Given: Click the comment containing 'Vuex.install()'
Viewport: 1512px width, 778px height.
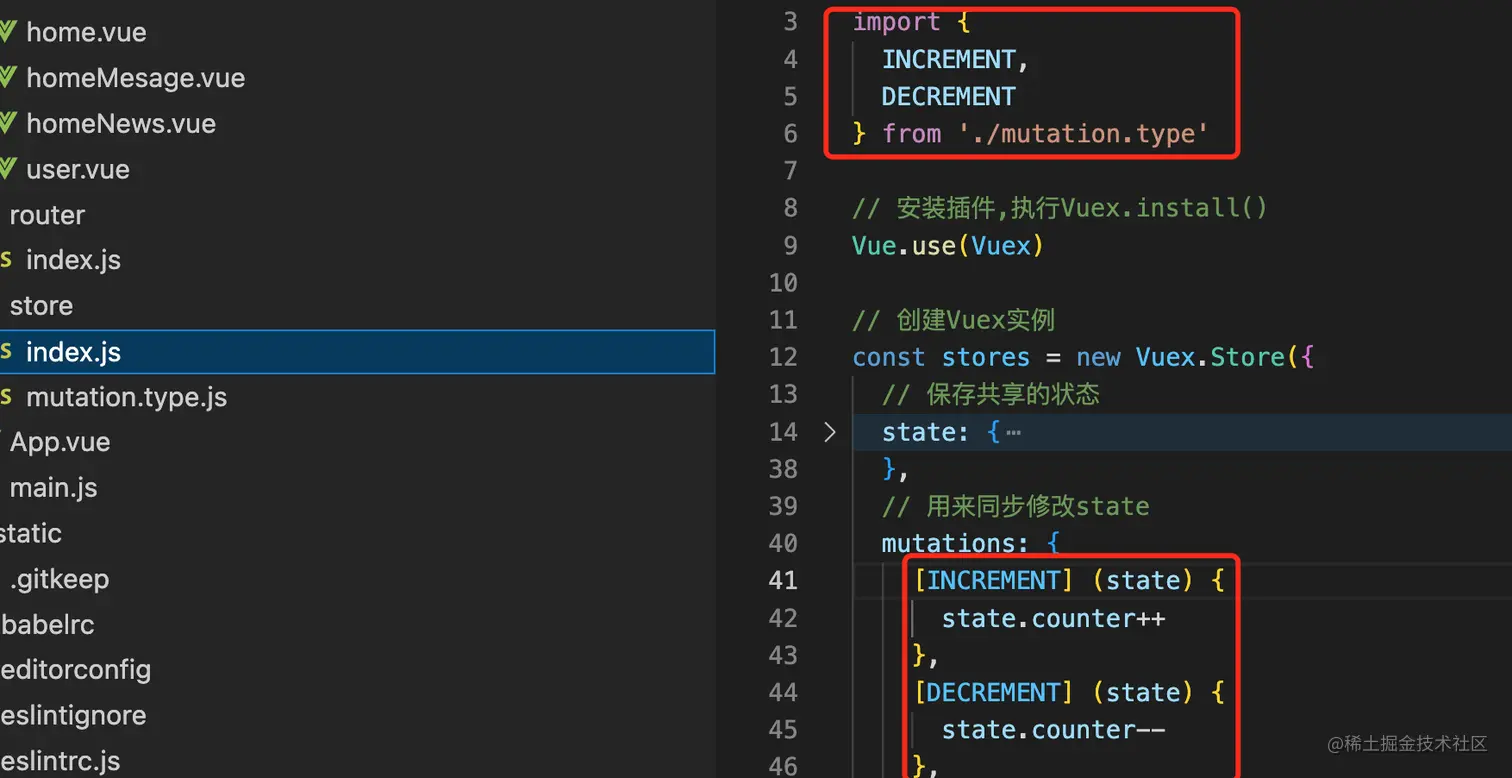Looking at the screenshot, I should [1060, 208].
